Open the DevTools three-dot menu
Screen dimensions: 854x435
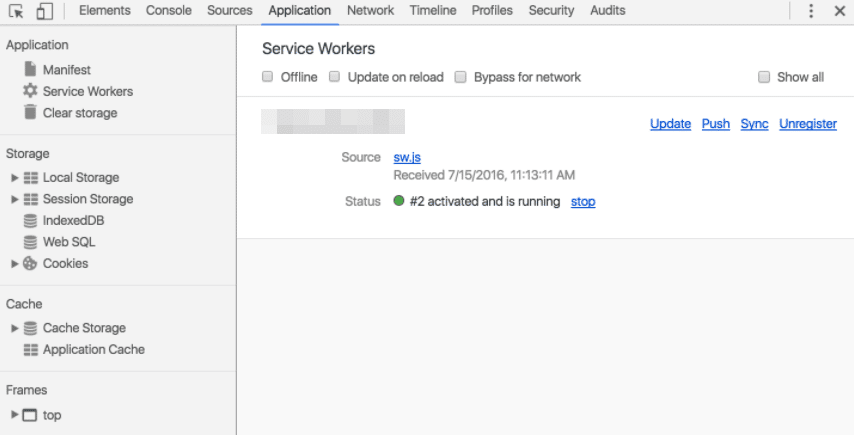tap(811, 11)
